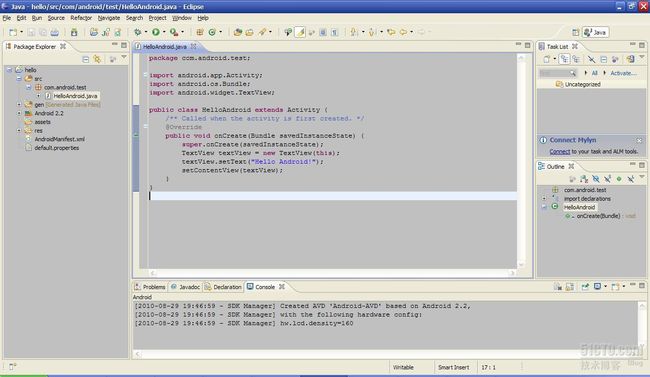The image size is (650, 377).
Task: Expand the gen folder node
Action: point(19,105)
